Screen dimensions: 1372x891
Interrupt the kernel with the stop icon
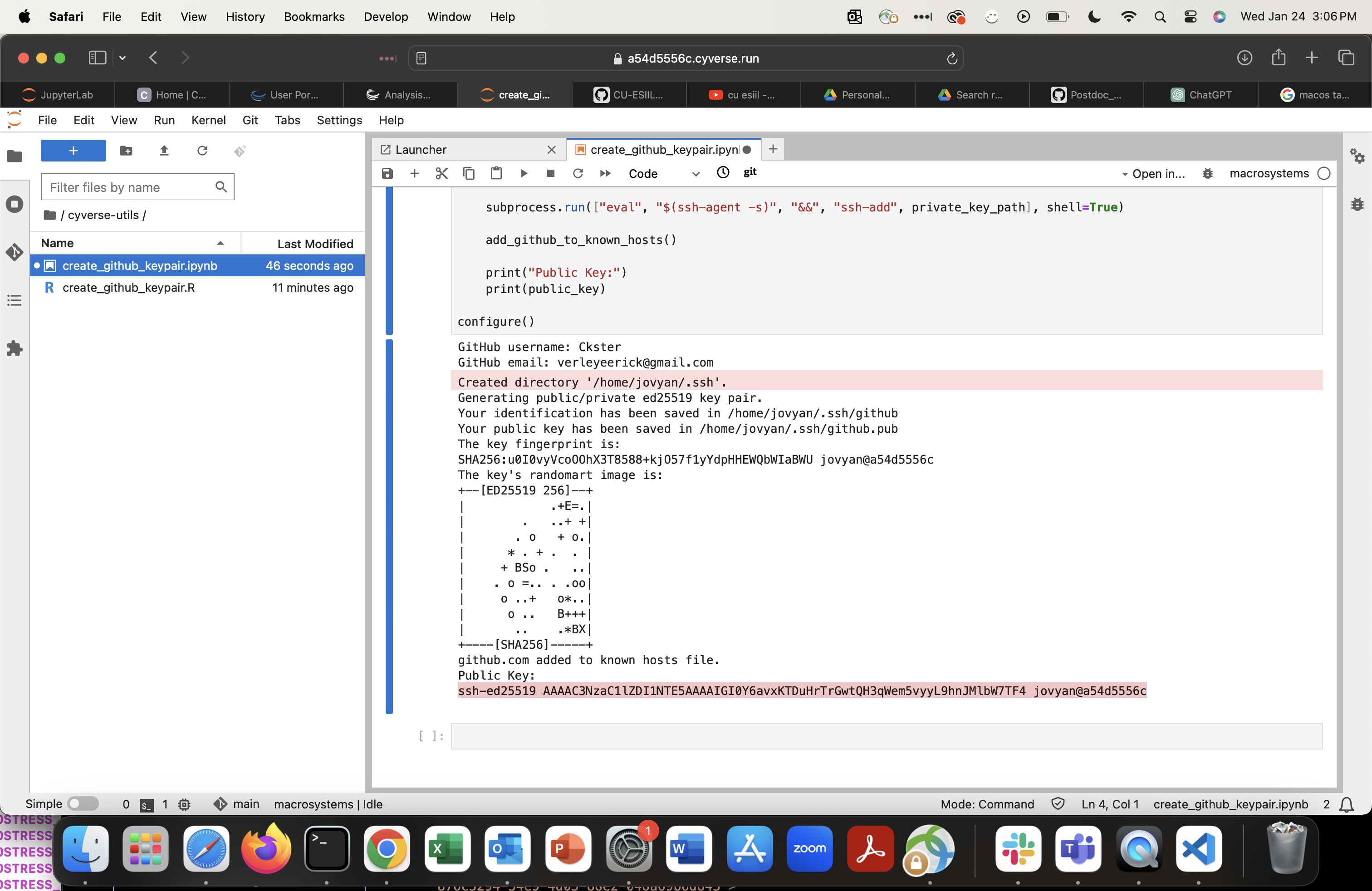click(550, 173)
